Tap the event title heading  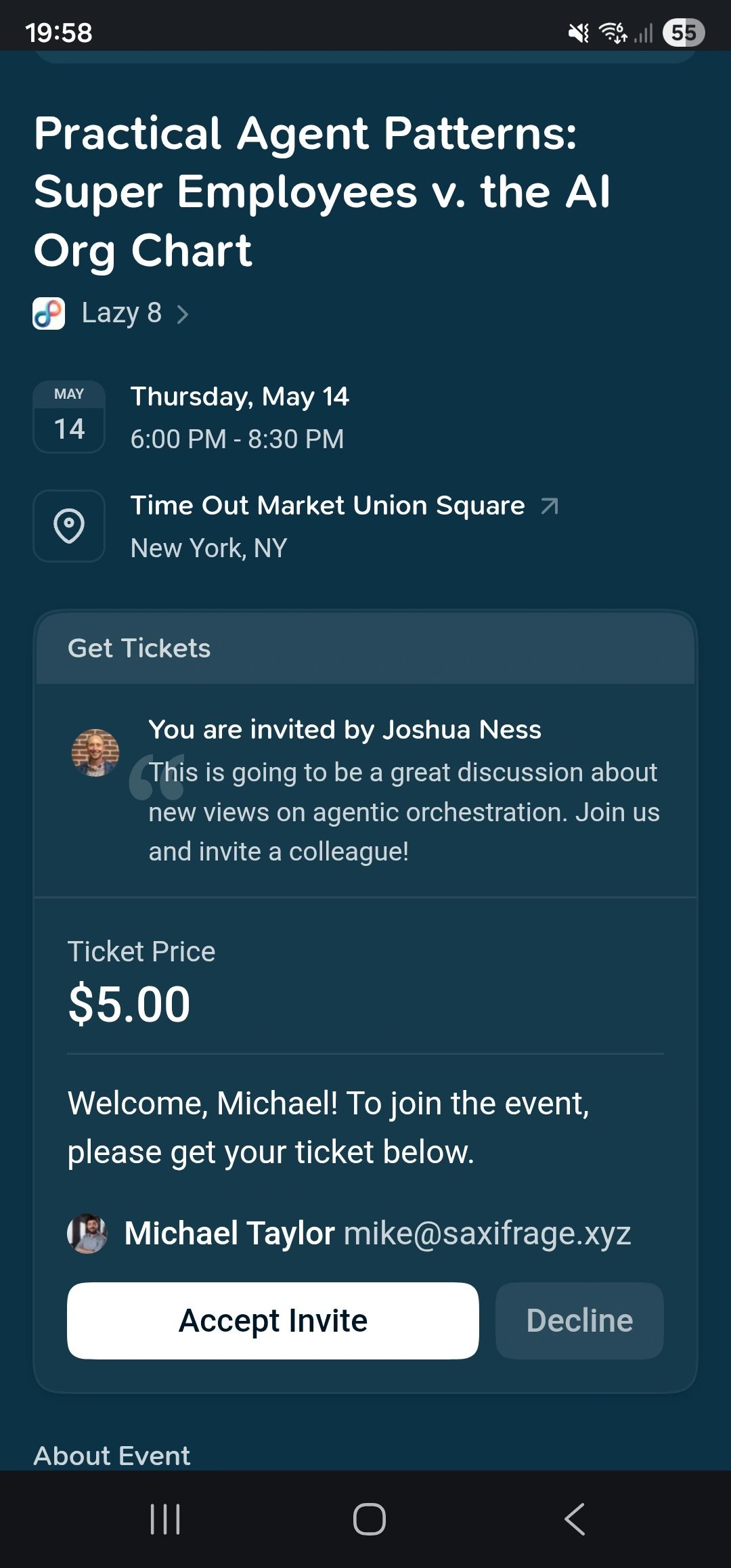[323, 192]
